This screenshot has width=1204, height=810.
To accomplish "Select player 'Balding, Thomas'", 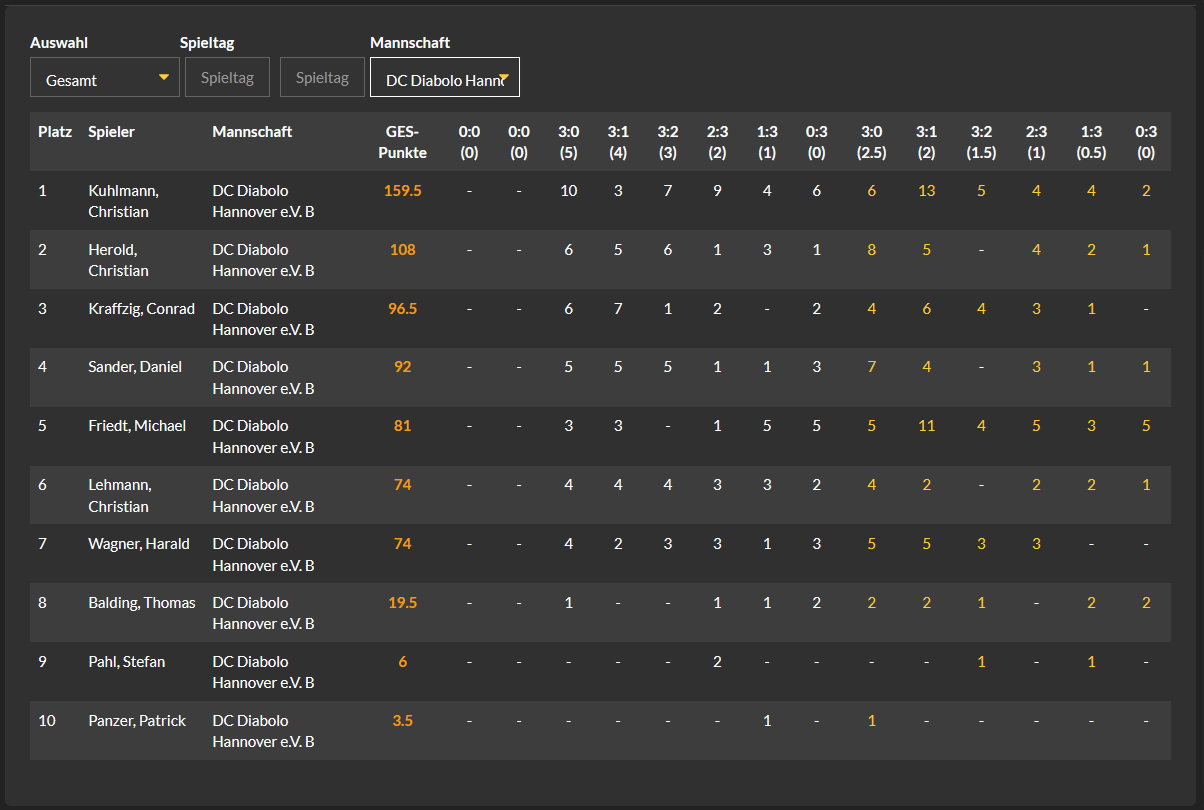I will click(142, 603).
